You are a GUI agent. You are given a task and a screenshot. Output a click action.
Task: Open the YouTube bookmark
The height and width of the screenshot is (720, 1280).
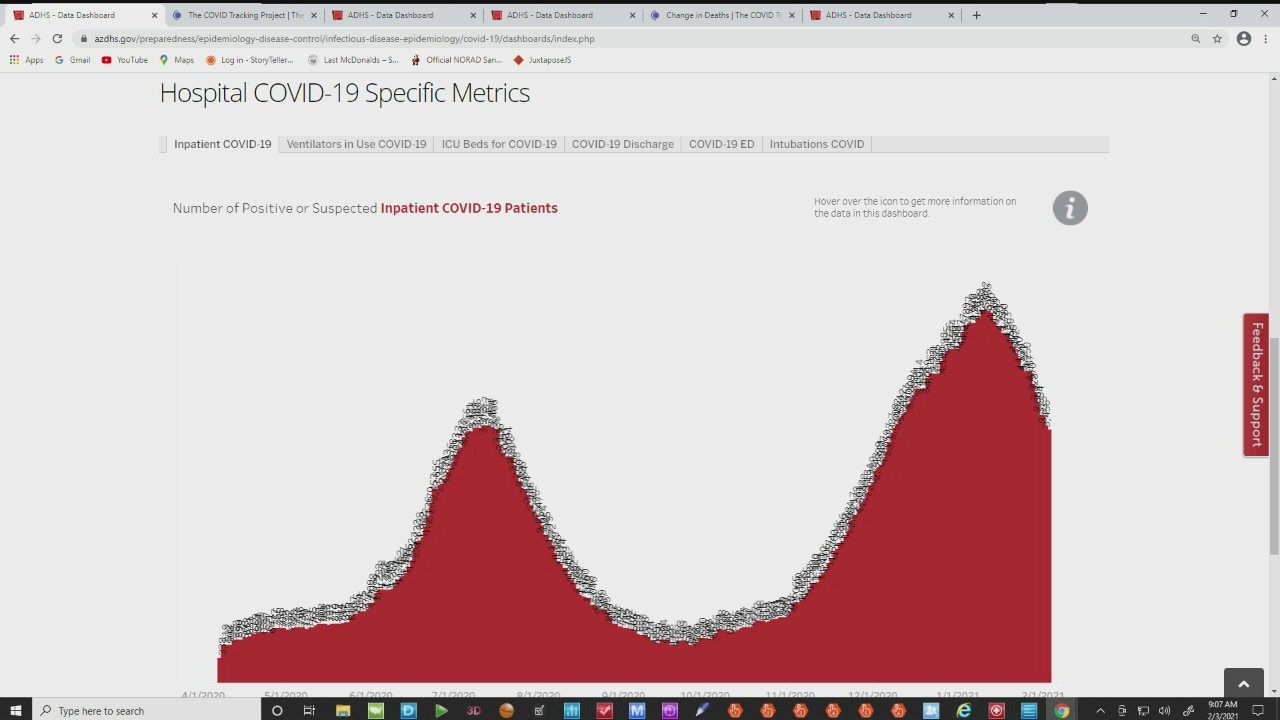[125, 60]
